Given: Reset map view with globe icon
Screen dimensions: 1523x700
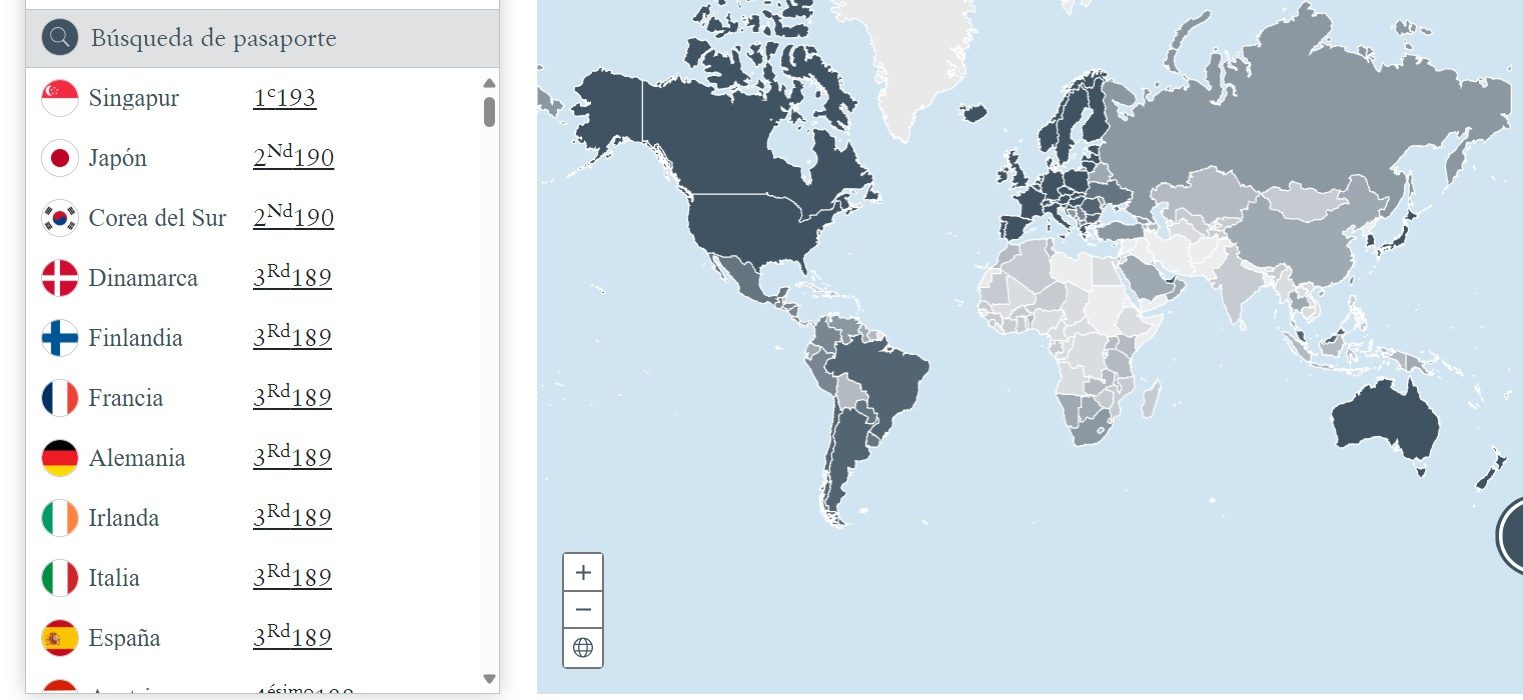Looking at the screenshot, I should 583,647.
